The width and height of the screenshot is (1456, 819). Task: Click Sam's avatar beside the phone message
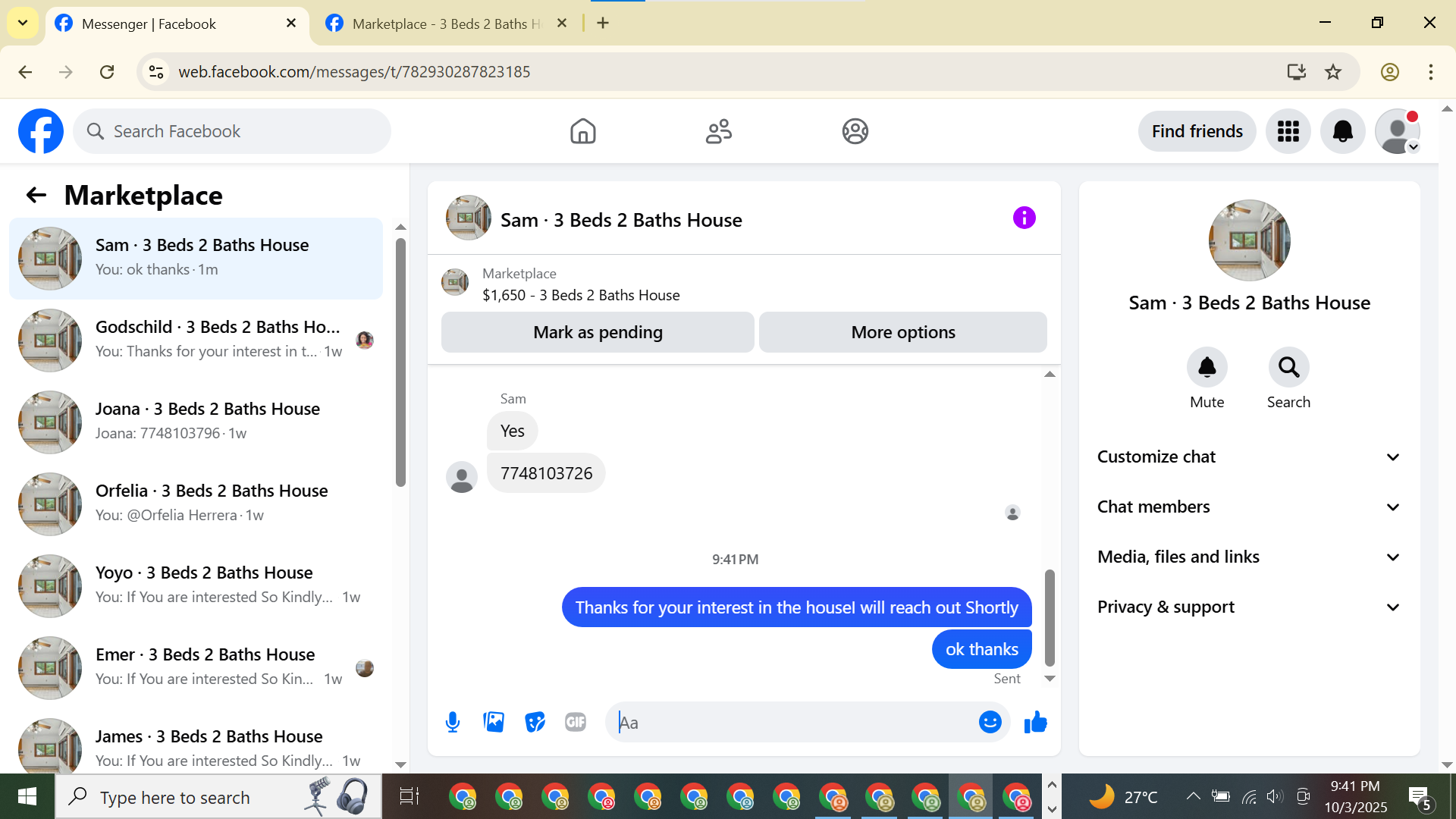pyautogui.click(x=462, y=477)
